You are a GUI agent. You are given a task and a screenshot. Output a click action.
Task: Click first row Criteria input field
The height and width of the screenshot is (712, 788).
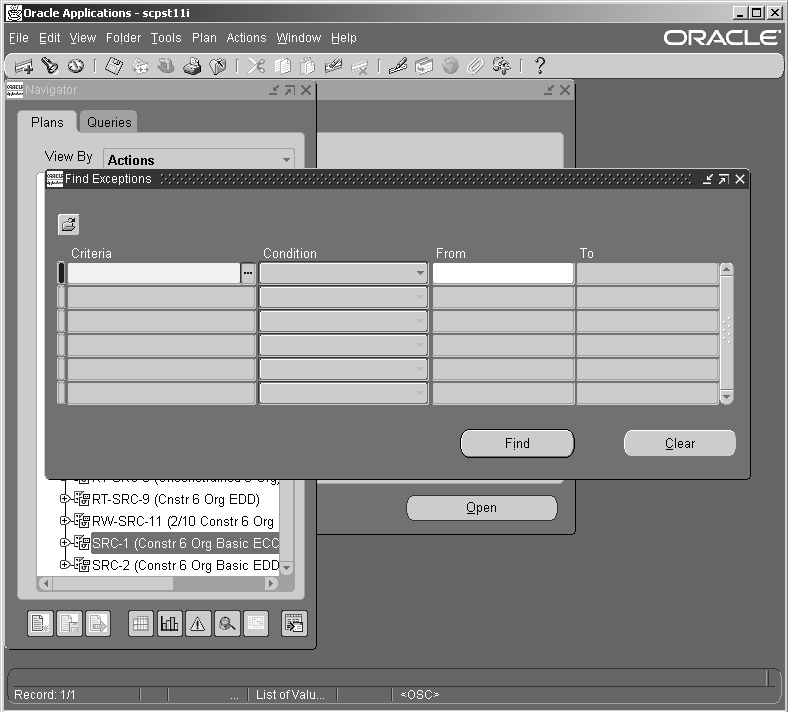tap(154, 273)
